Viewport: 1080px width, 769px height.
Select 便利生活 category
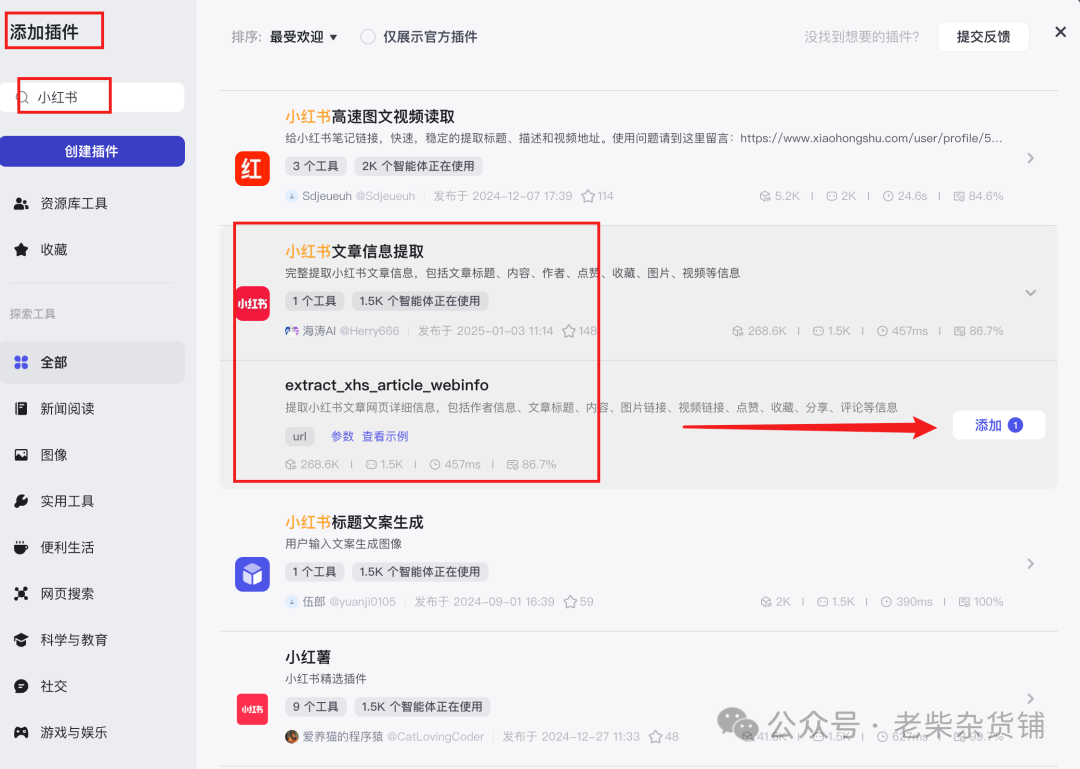[92, 547]
